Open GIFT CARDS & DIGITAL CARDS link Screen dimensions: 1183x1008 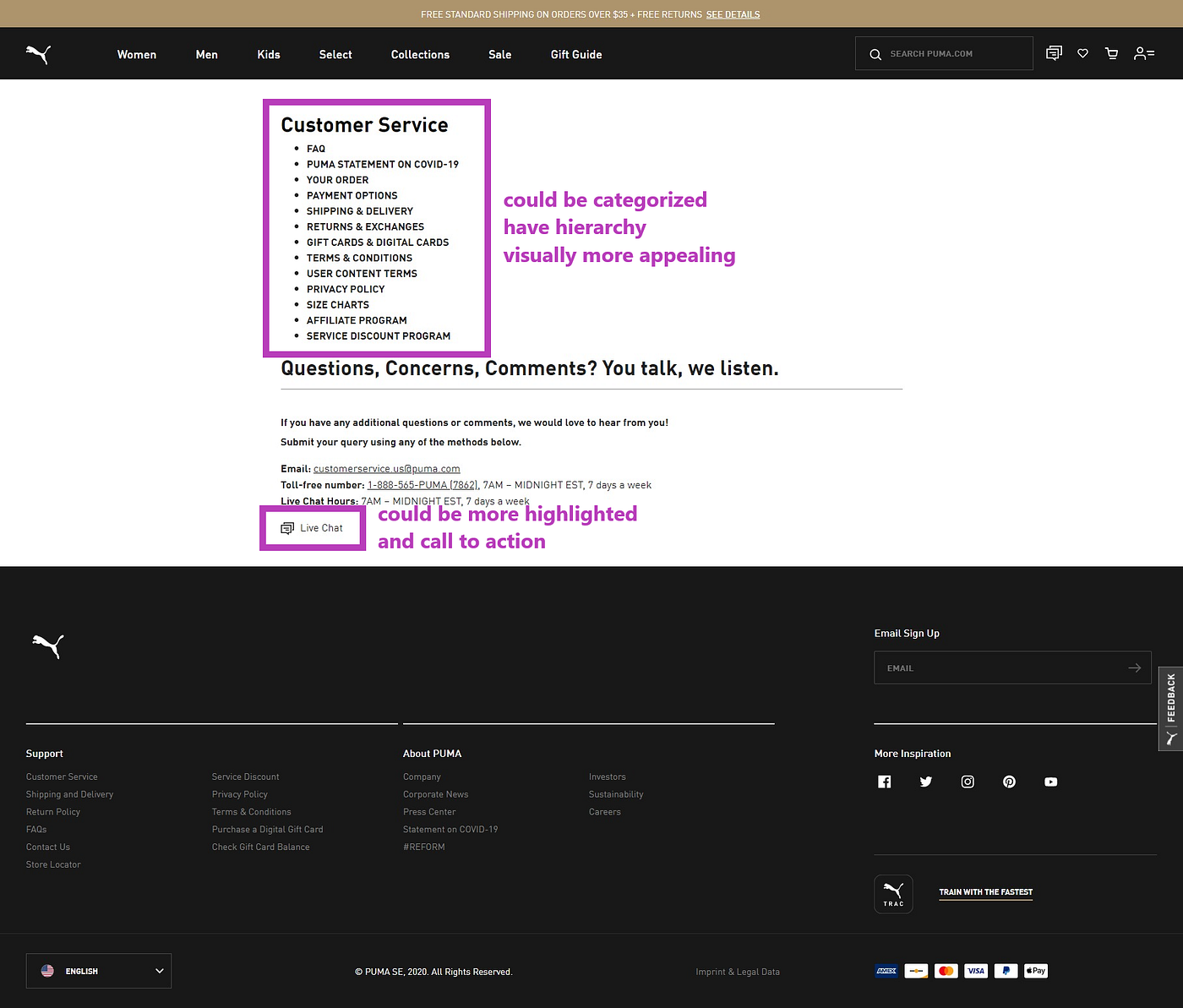pos(378,242)
